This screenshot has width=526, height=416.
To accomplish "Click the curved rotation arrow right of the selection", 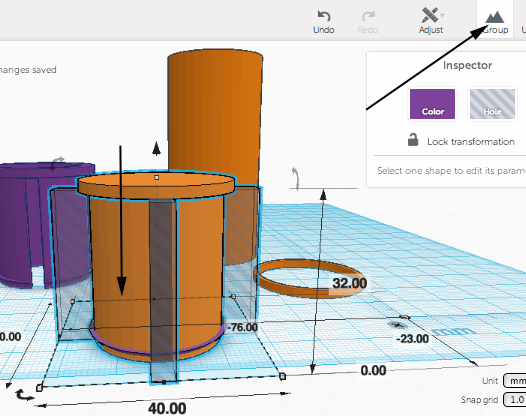I will pos(296,178).
